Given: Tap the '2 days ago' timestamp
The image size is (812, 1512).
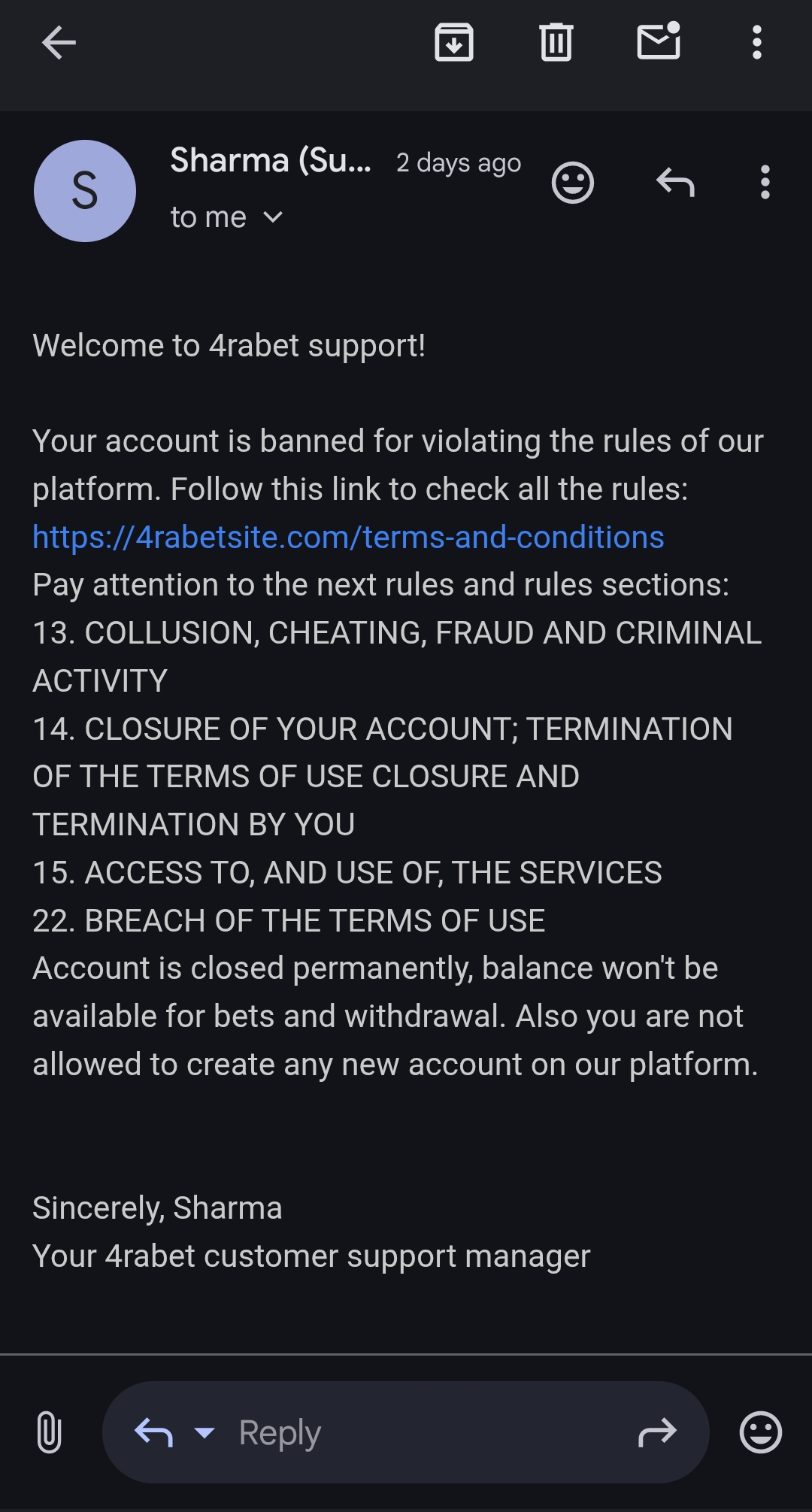Looking at the screenshot, I should click(x=459, y=162).
